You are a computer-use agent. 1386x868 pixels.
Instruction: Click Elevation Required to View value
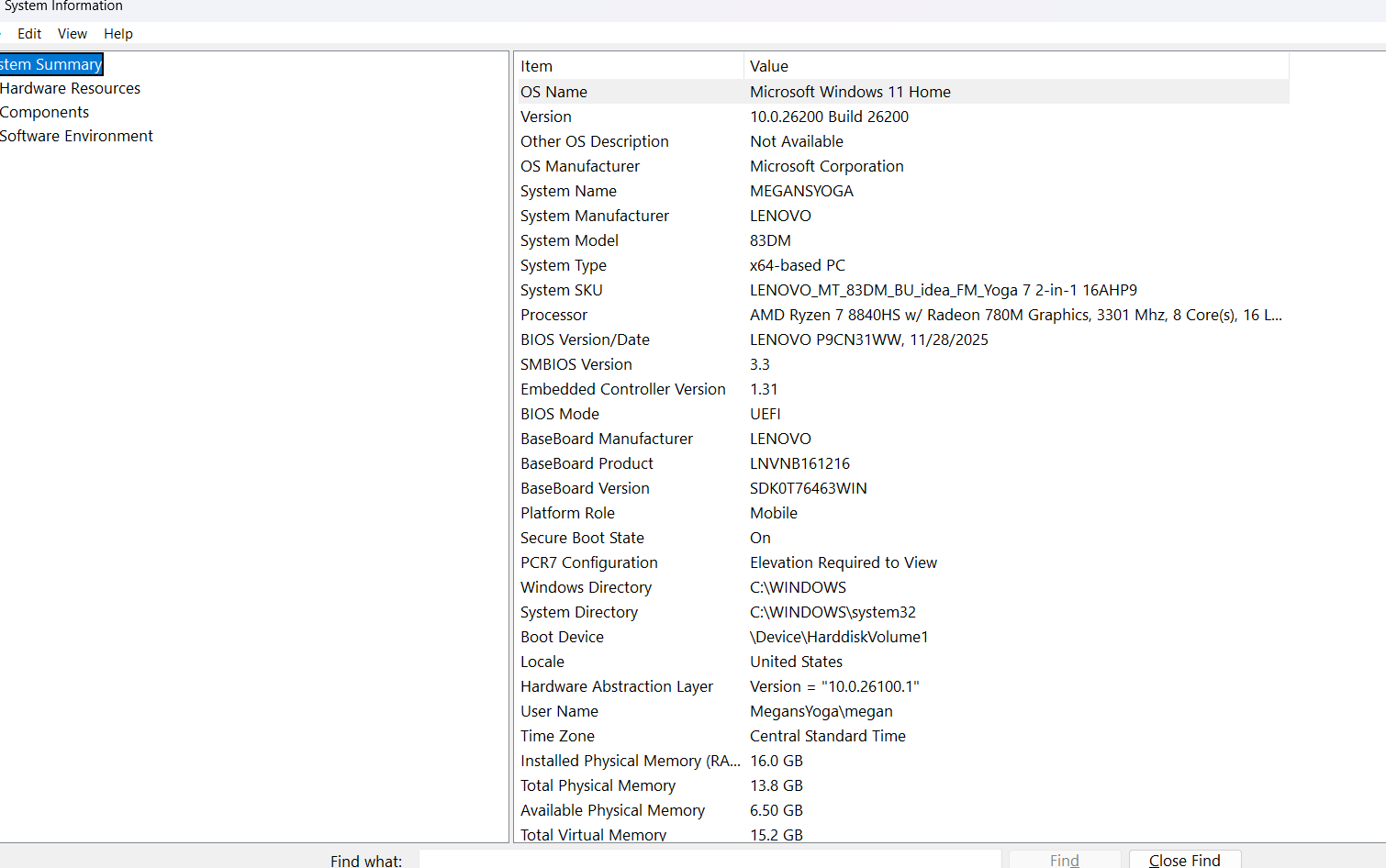click(843, 562)
